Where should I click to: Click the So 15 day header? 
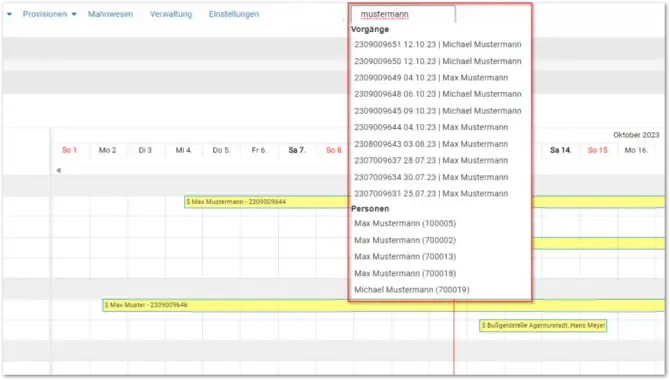(x=598, y=150)
